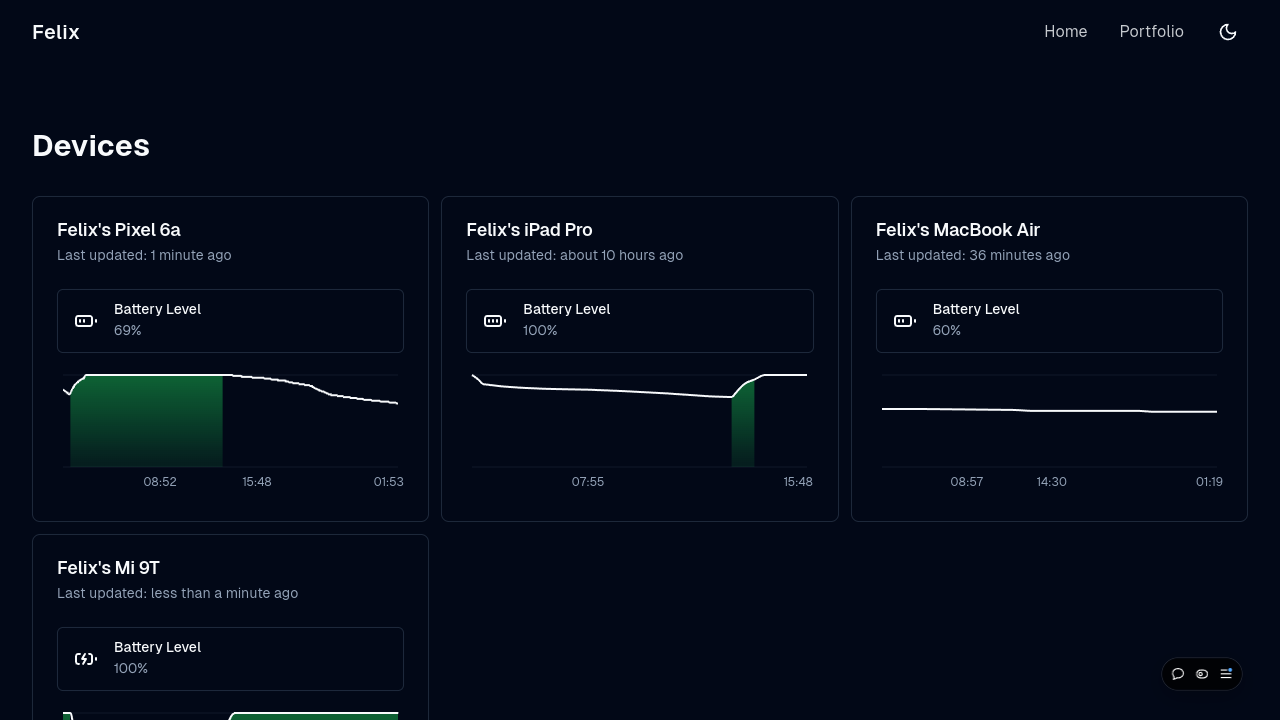Select the Felix's Mi 9T title
Viewport: 1280px width, 720px height.
click(x=108, y=568)
